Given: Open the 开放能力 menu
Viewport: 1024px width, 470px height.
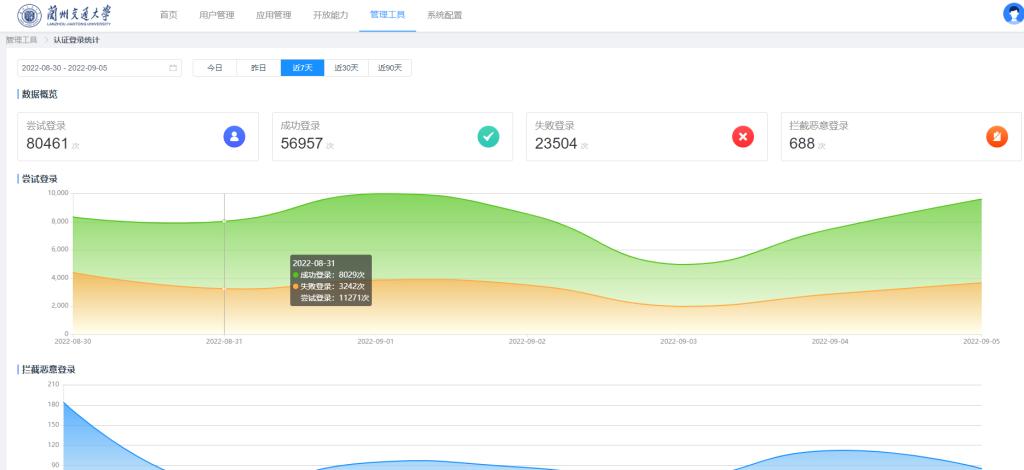Looking at the screenshot, I should pyautogui.click(x=330, y=15).
